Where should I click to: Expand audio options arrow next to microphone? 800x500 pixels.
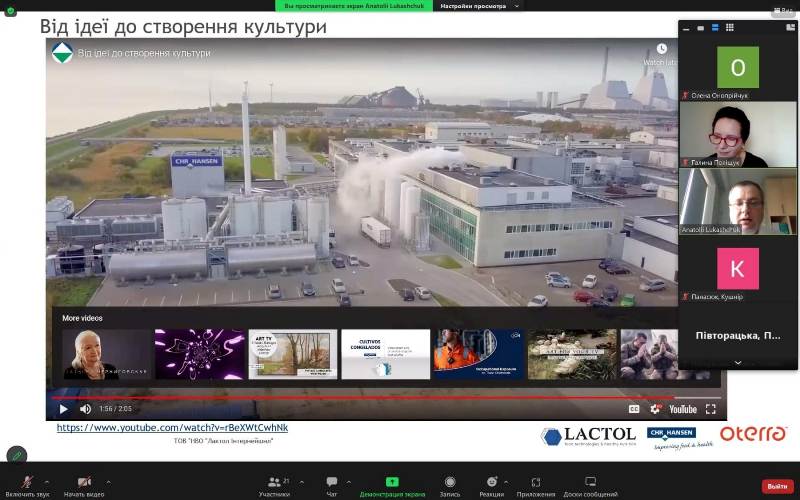coord(46,481)
